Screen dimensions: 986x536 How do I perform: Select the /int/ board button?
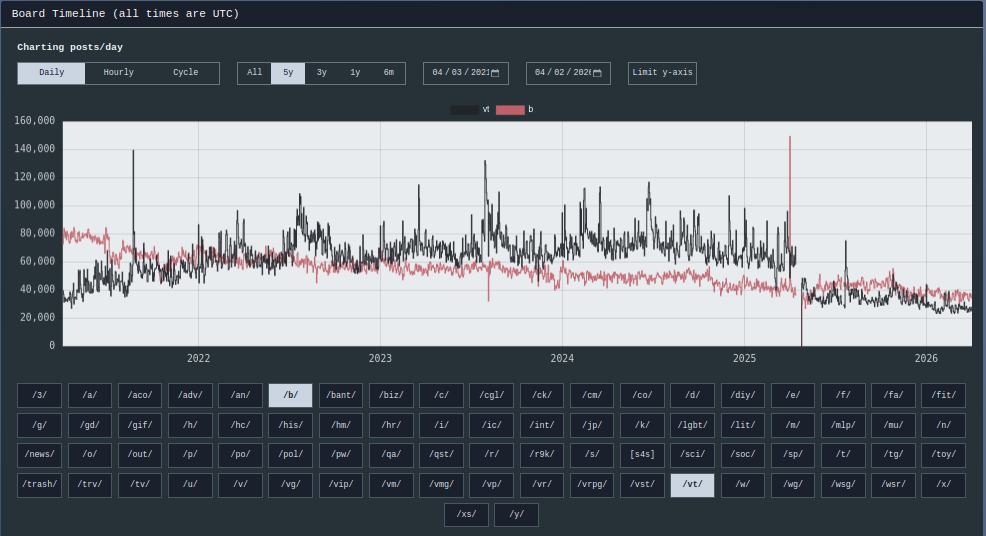point(542,425)
